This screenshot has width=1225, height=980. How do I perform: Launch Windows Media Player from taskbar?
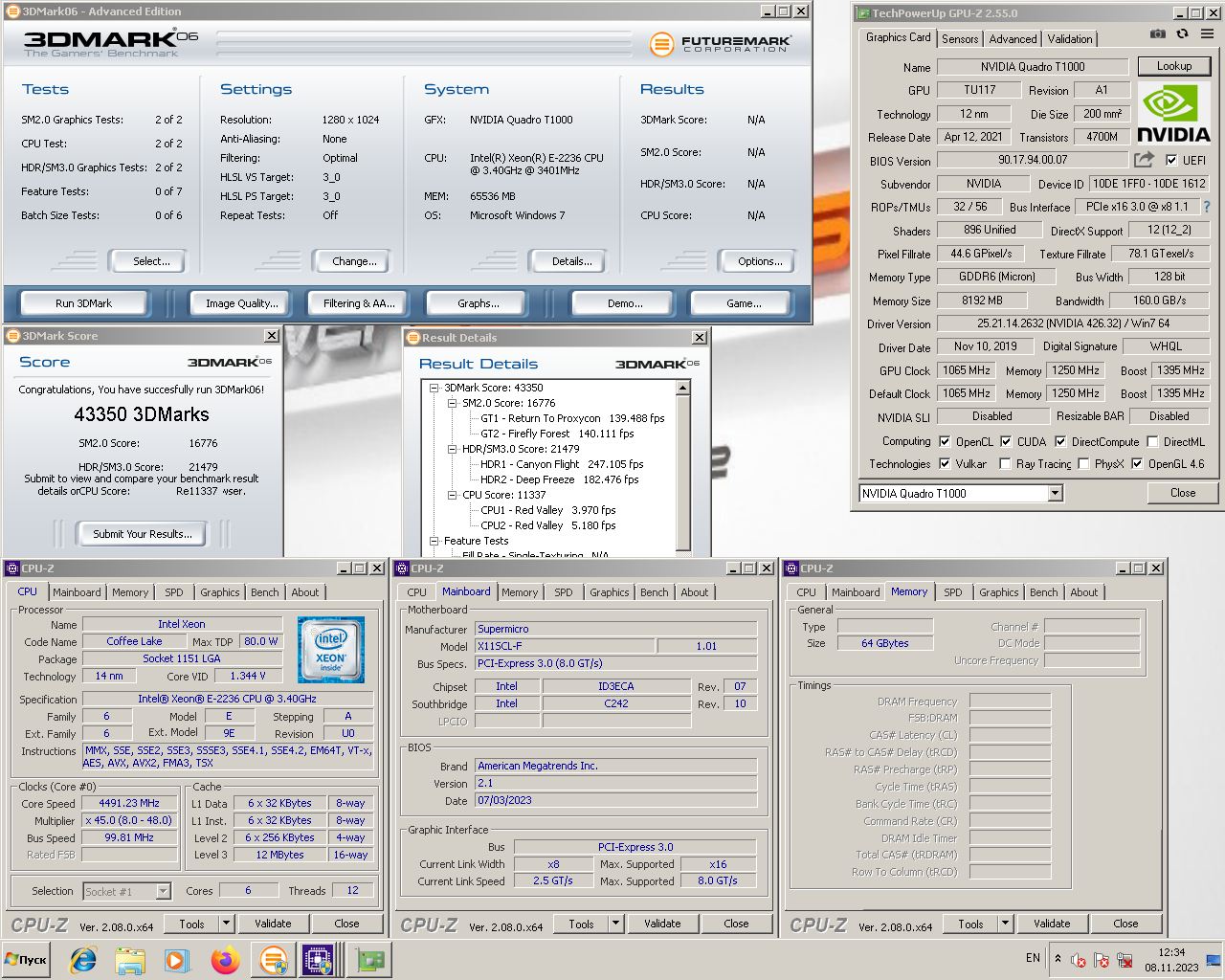(x=176, y=960)
